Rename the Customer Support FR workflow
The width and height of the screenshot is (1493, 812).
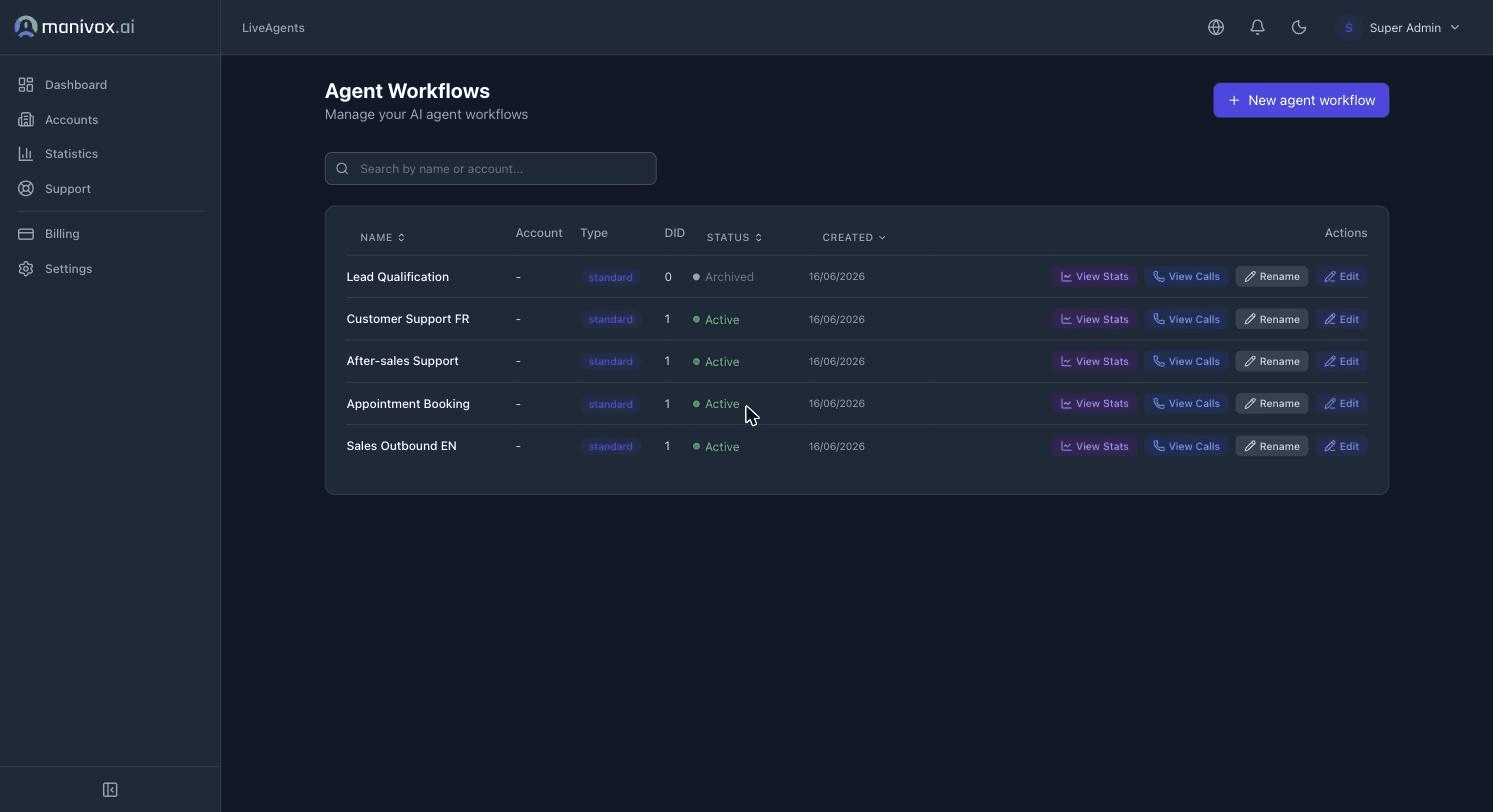click(1272, 320)
